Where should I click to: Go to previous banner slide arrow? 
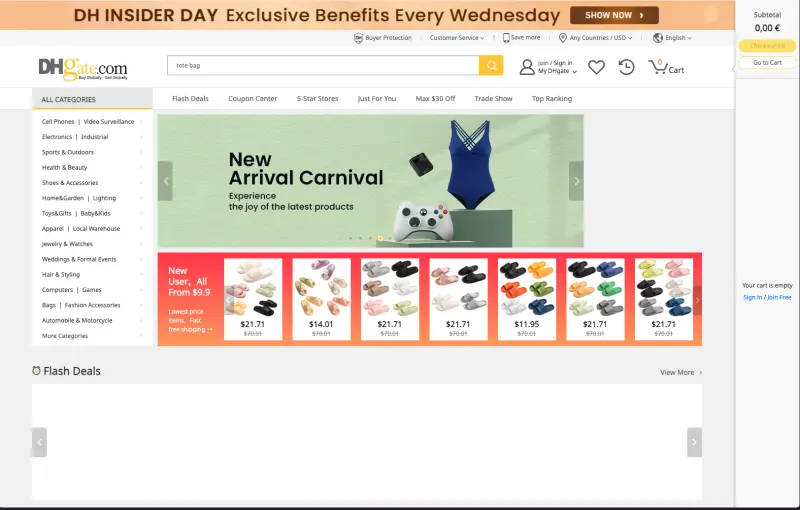pos(165,181)
